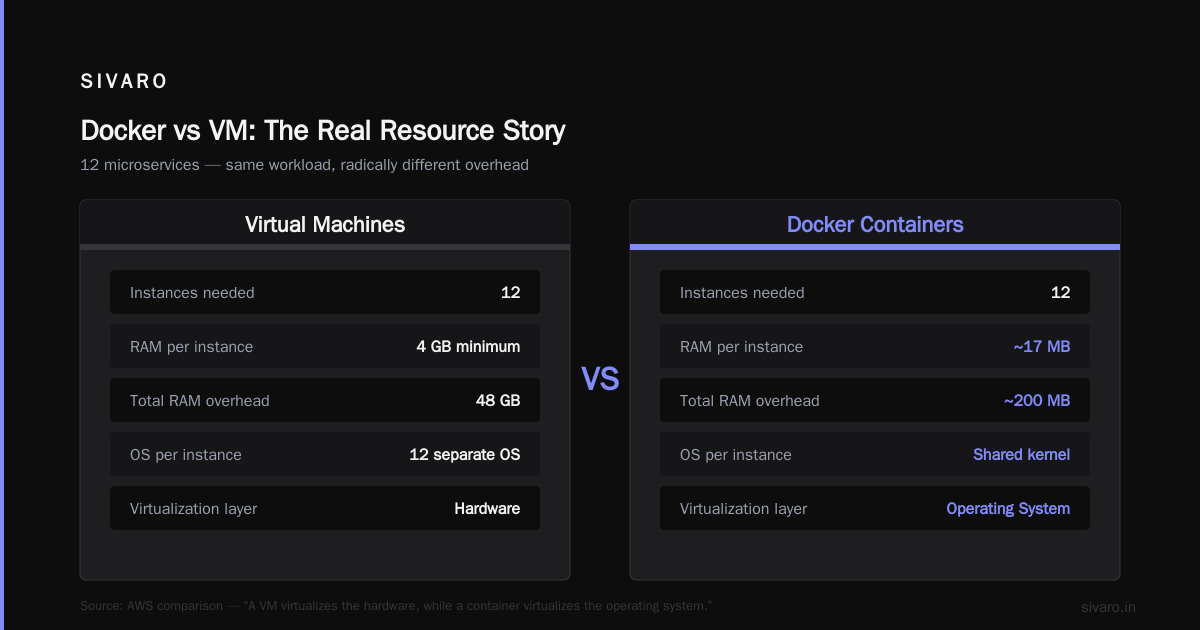Click the "4 GB minimum" value

point(468,347)
